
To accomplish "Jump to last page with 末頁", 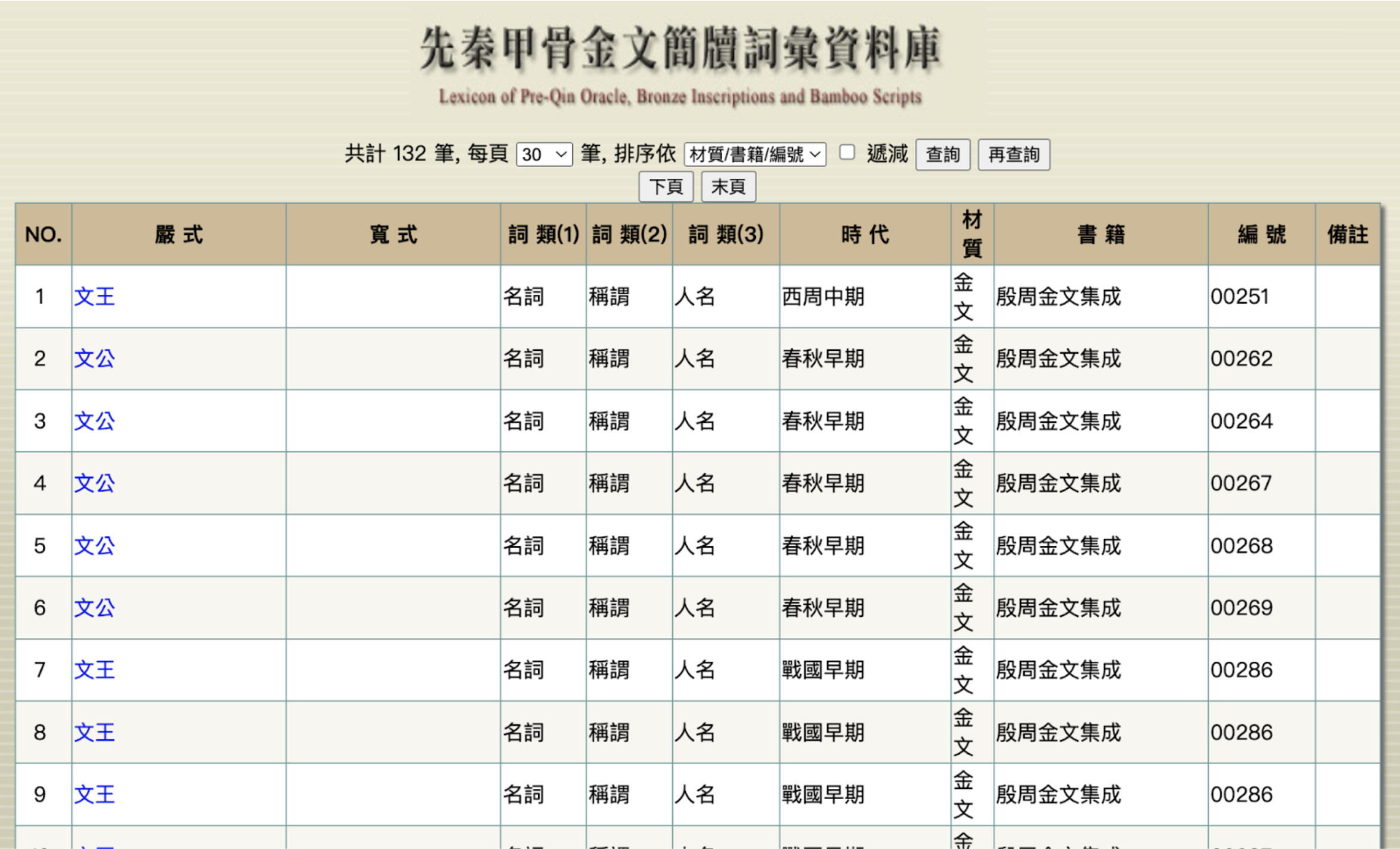I will click(728, 187).
